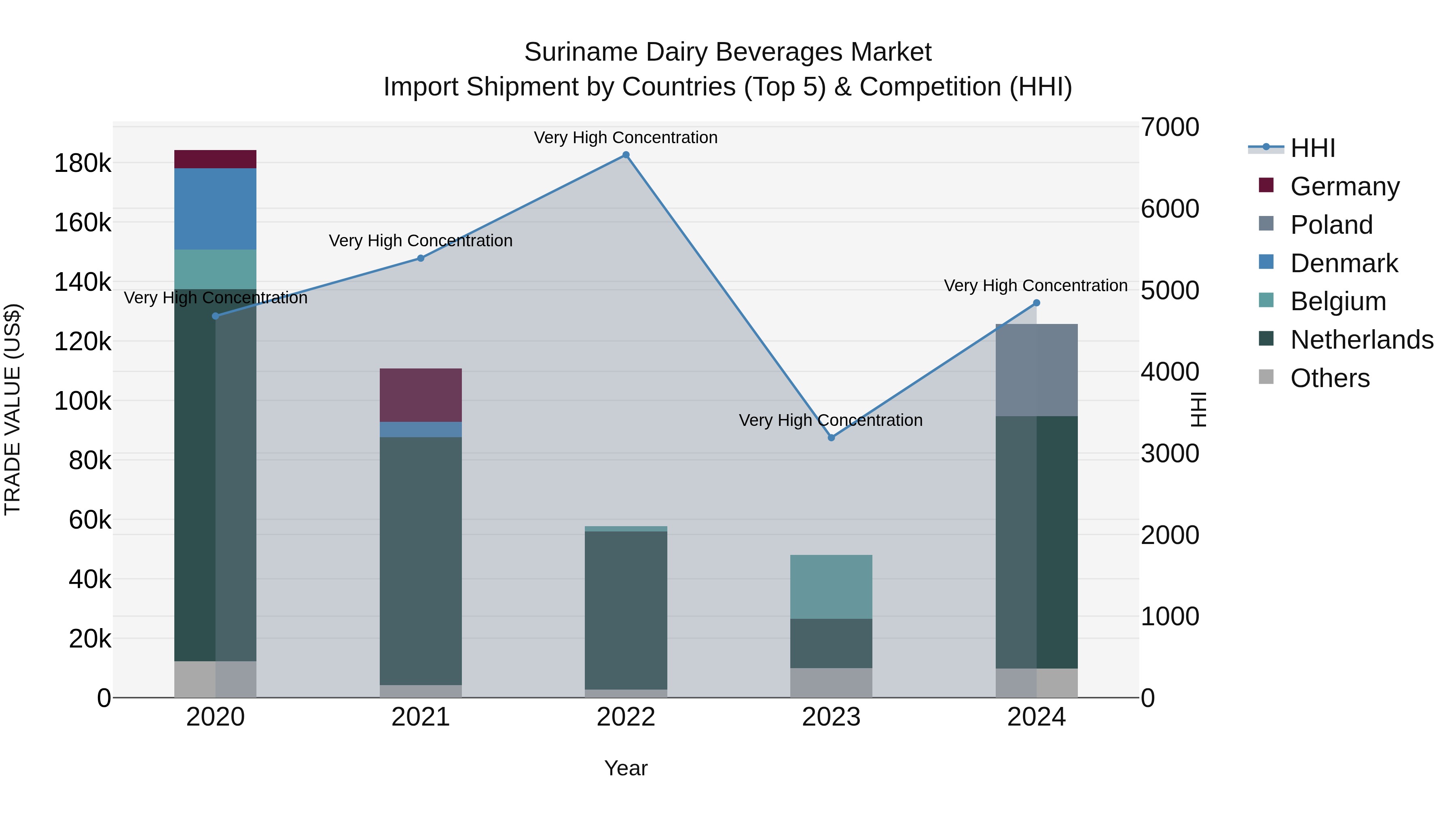The height and width of the screenshot is (819, 1456).
Task: Click the 2023 Others bar segment
Action: 831,683
